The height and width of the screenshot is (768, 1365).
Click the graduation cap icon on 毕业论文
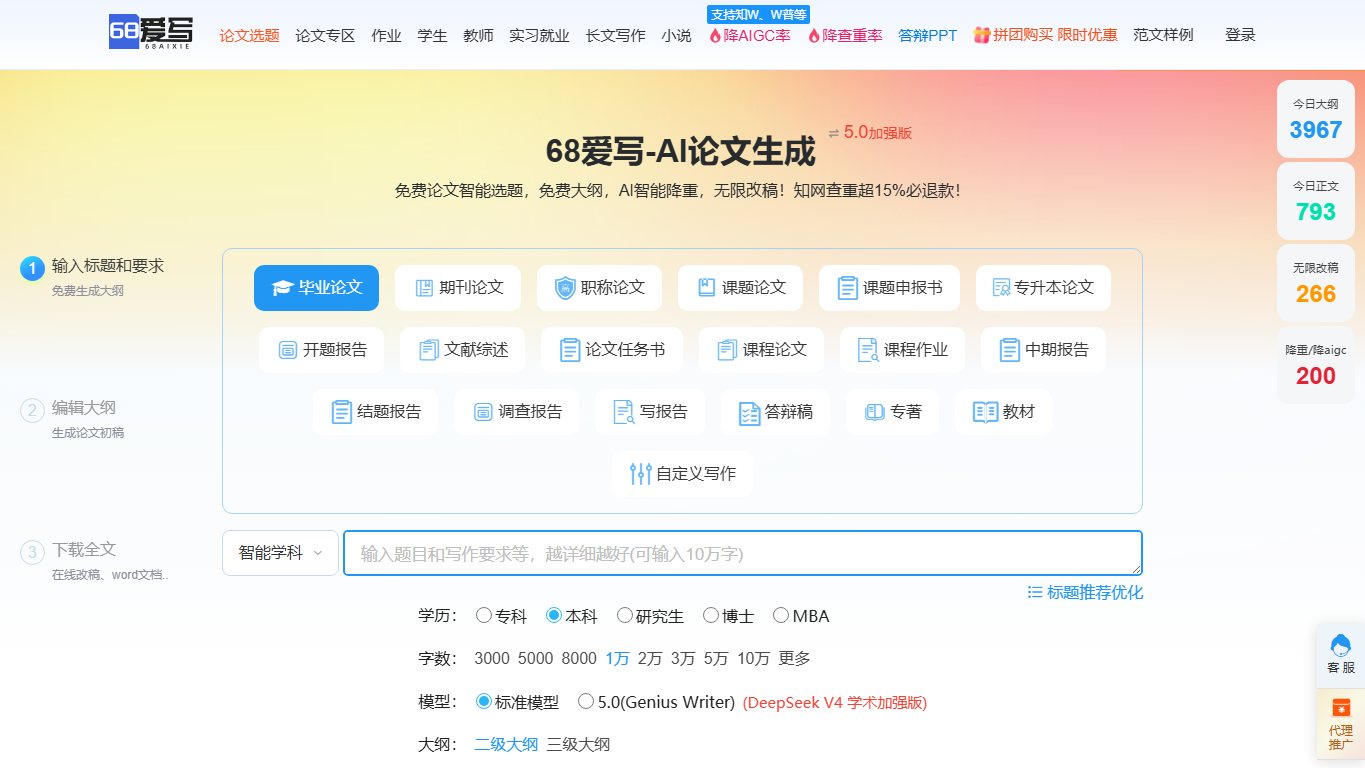282,288
